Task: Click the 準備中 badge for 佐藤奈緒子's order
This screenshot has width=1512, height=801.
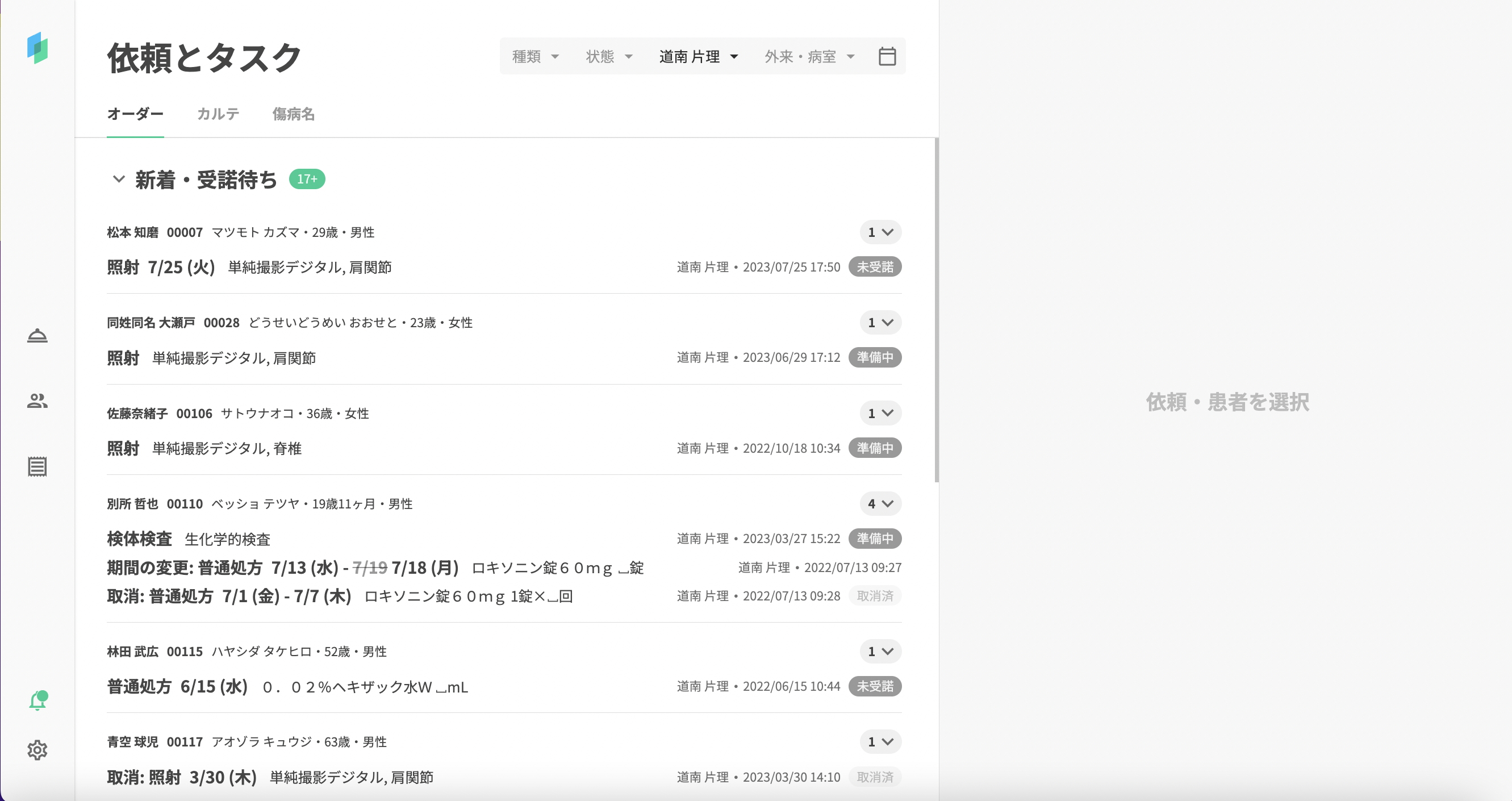Action: point(875,448)
